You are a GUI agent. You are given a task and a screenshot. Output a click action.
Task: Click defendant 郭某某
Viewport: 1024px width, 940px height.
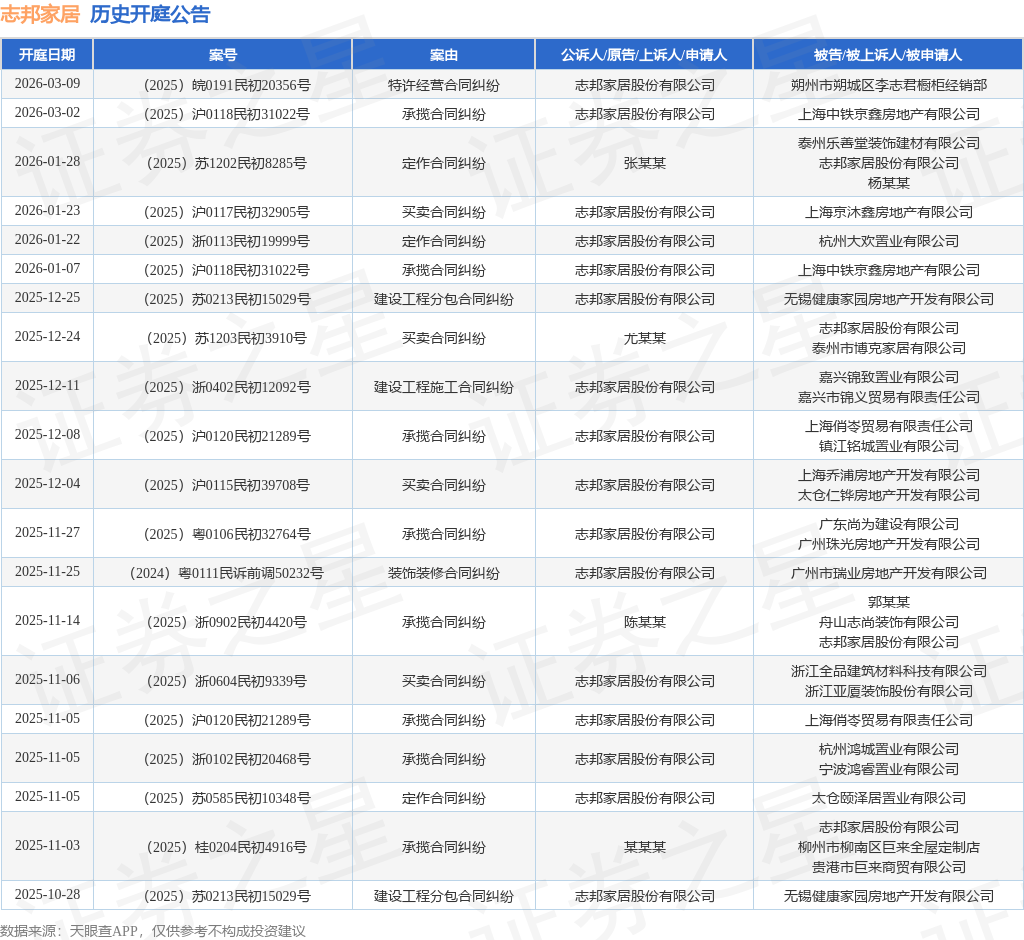[889, 602]
